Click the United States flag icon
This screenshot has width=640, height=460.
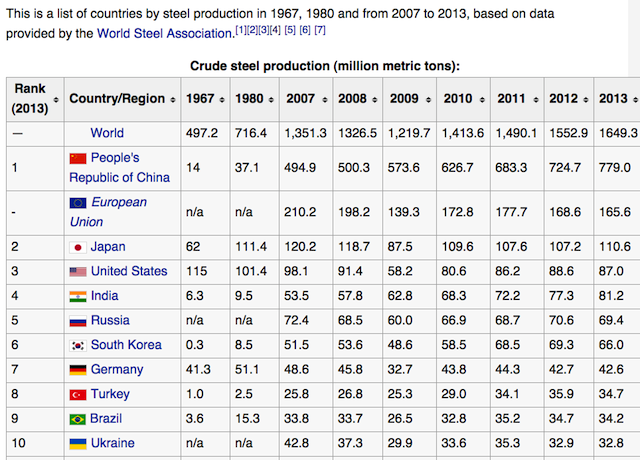[x=78, y=272]
